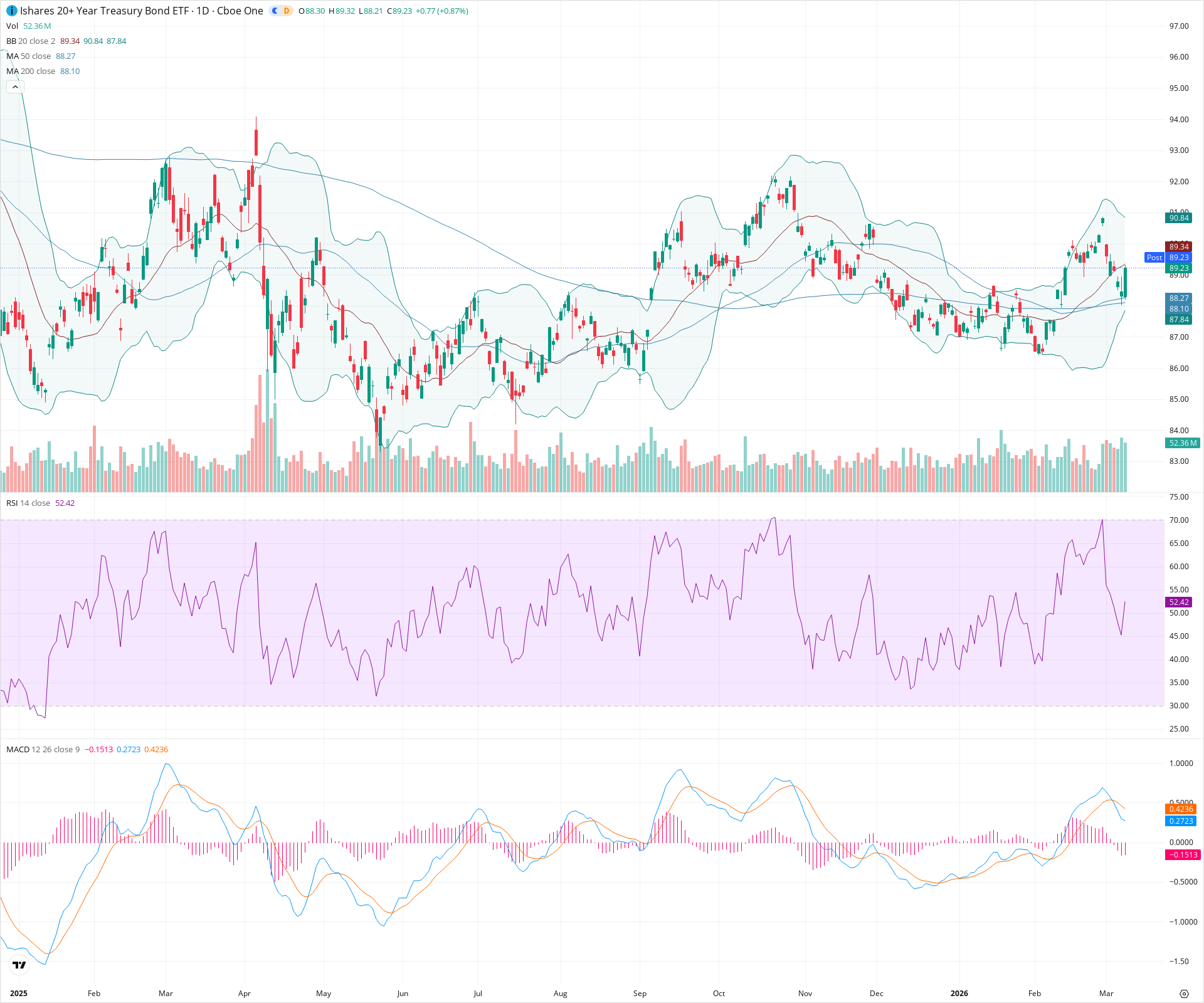Click the blue "Post" market status badge
This screenshot has width=1204, height=1003.
pos(1154,258)
